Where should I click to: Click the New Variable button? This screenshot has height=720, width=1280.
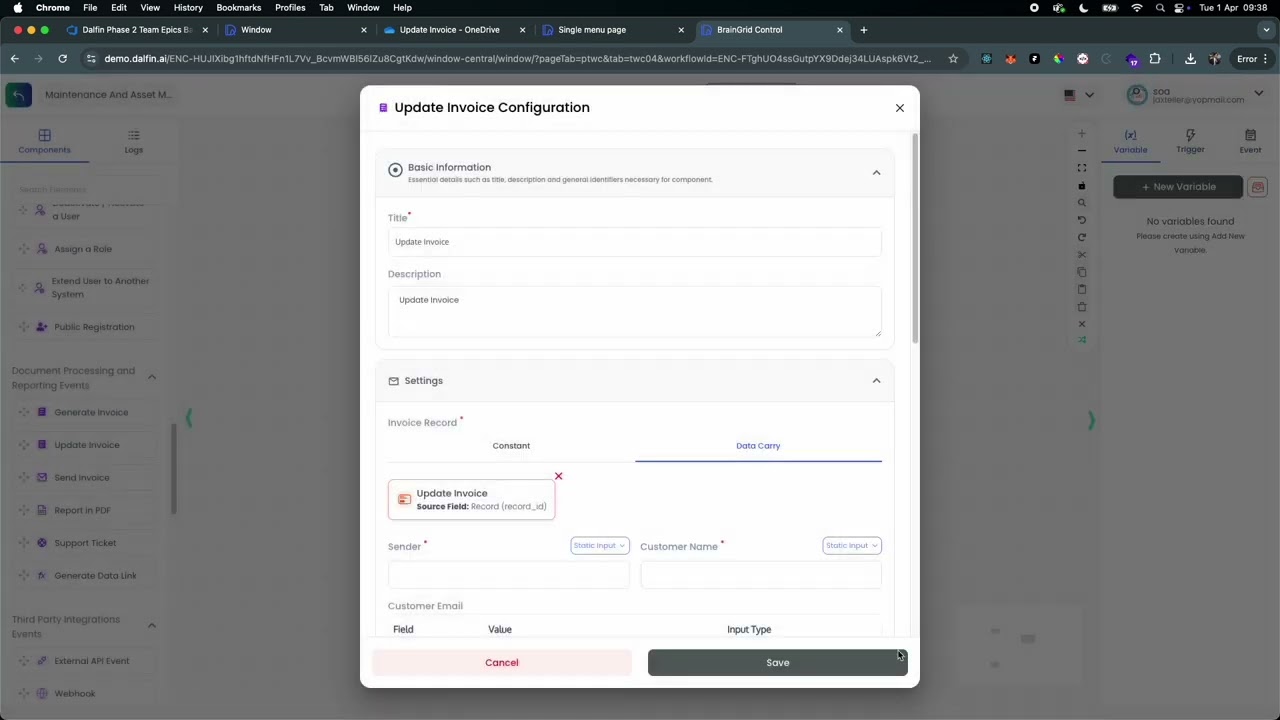[x=1178, y=187]
